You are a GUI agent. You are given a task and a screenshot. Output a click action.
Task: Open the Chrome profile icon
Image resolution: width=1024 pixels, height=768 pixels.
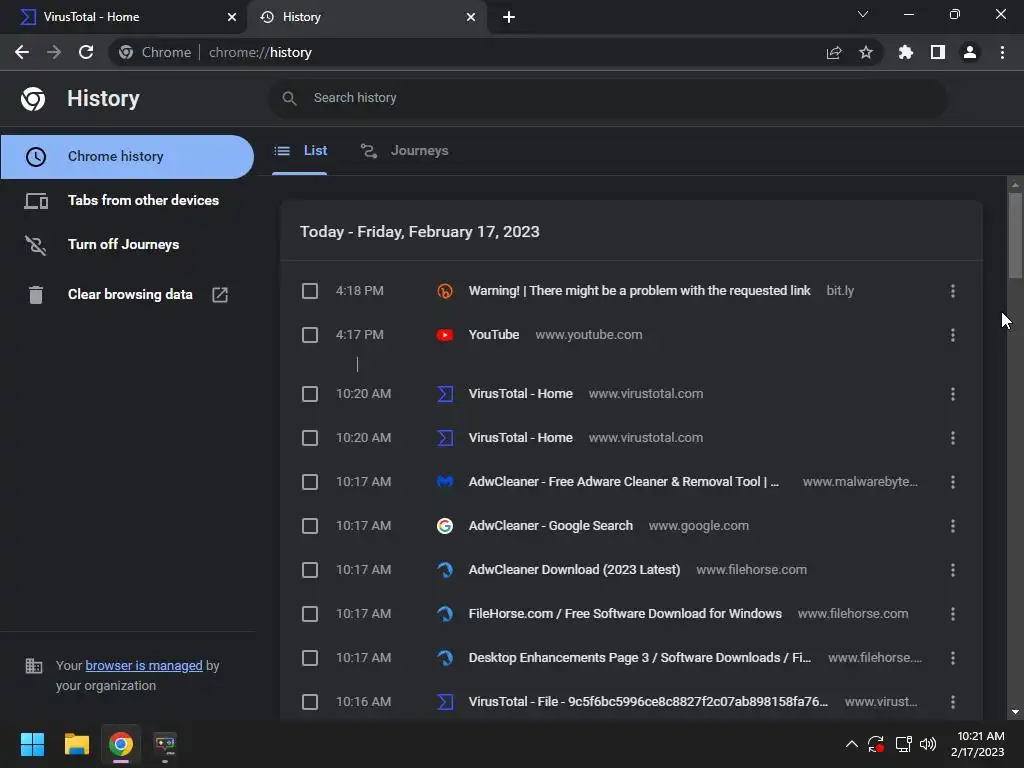pyautogui.click(x=970, y=52)
